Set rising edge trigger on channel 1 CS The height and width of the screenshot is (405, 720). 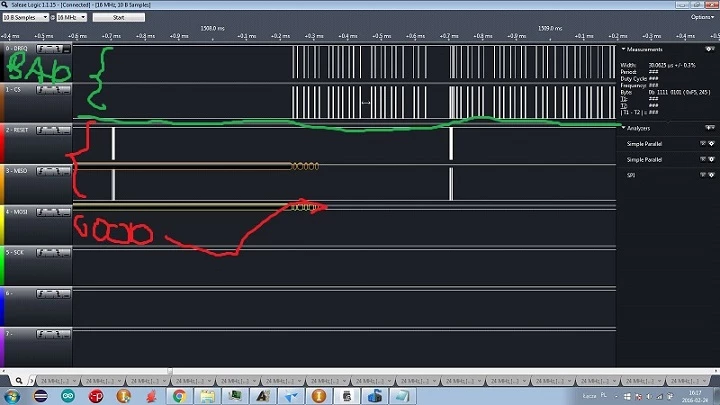[41, 90]
